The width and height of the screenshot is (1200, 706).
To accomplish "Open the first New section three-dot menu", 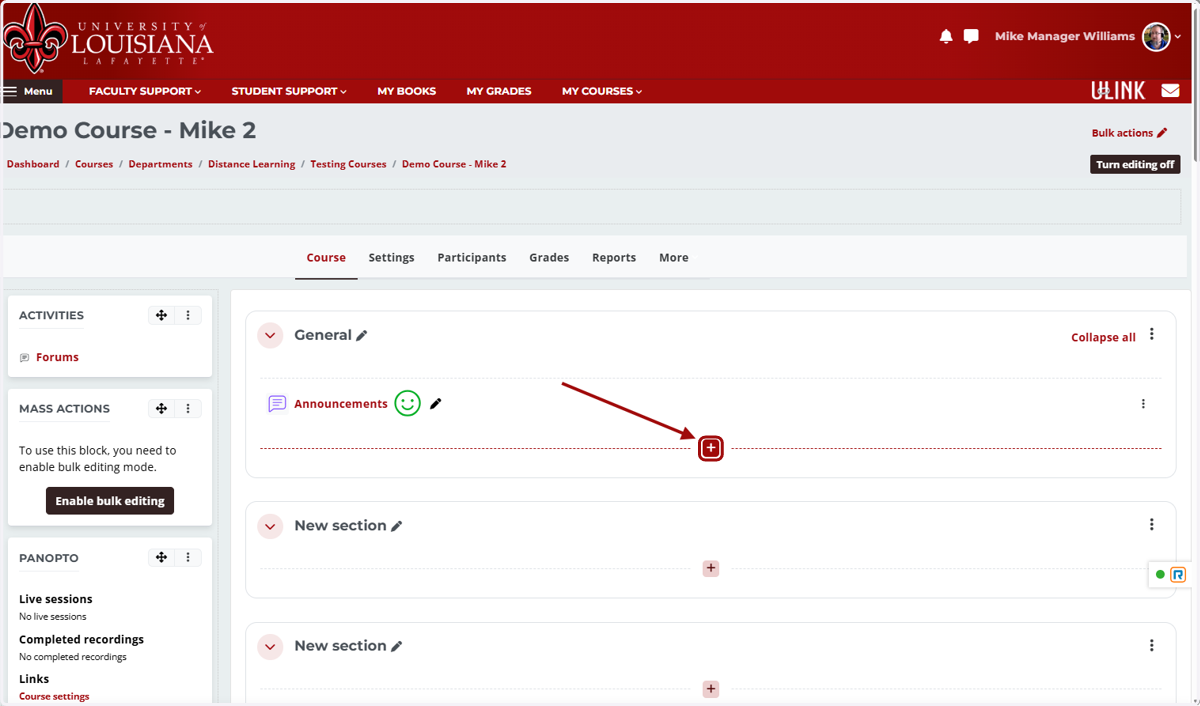I will coord(1152,524).
